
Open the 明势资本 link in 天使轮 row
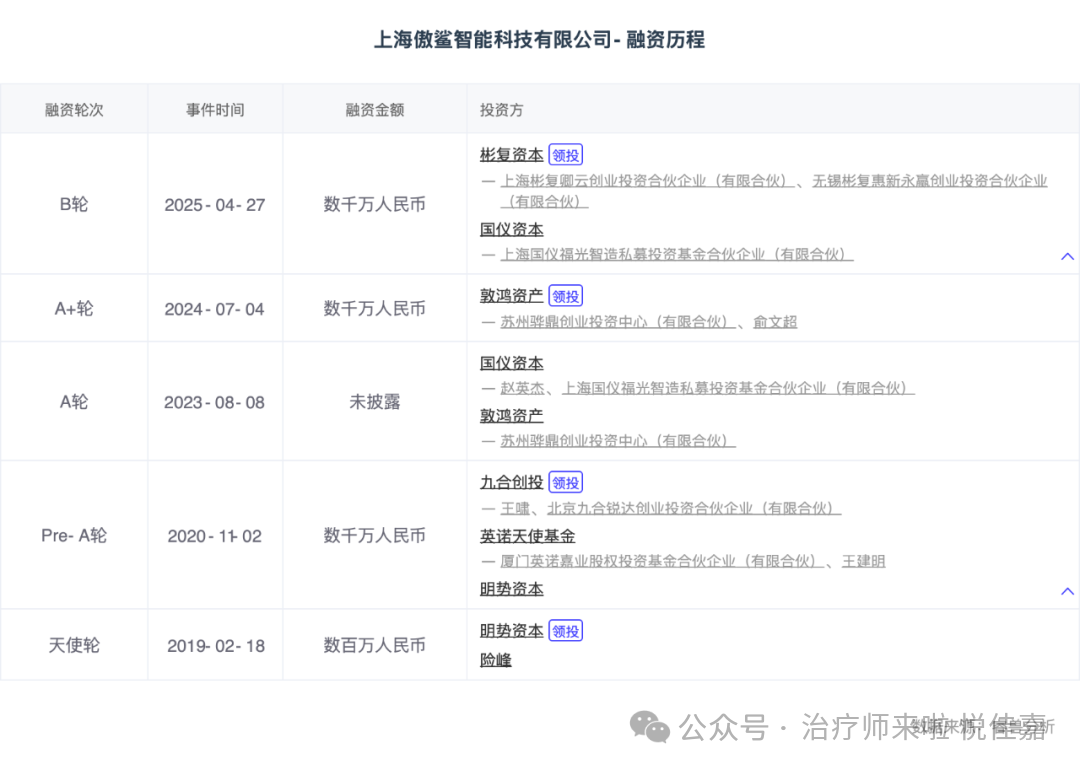point(511,630)
